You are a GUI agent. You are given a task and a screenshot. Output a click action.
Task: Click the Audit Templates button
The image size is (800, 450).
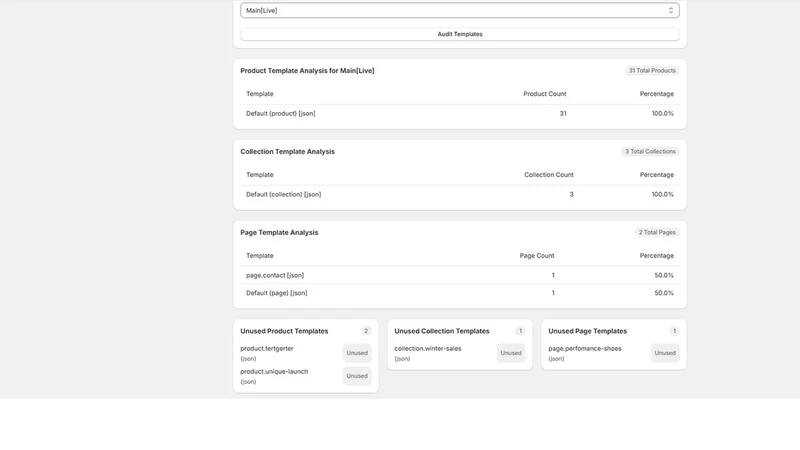point(460,34)
